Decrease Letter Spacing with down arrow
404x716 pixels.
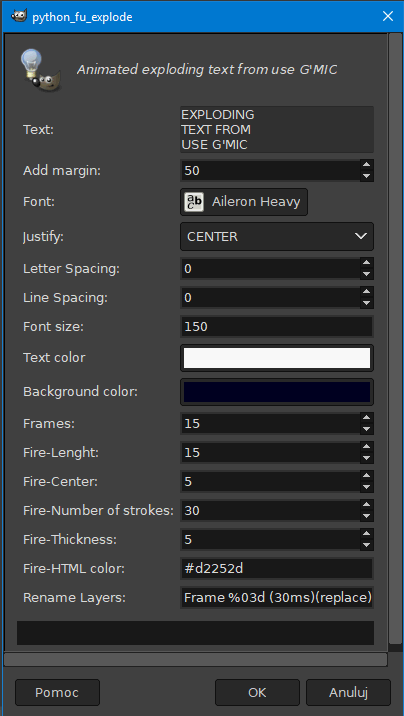[366, 274]
